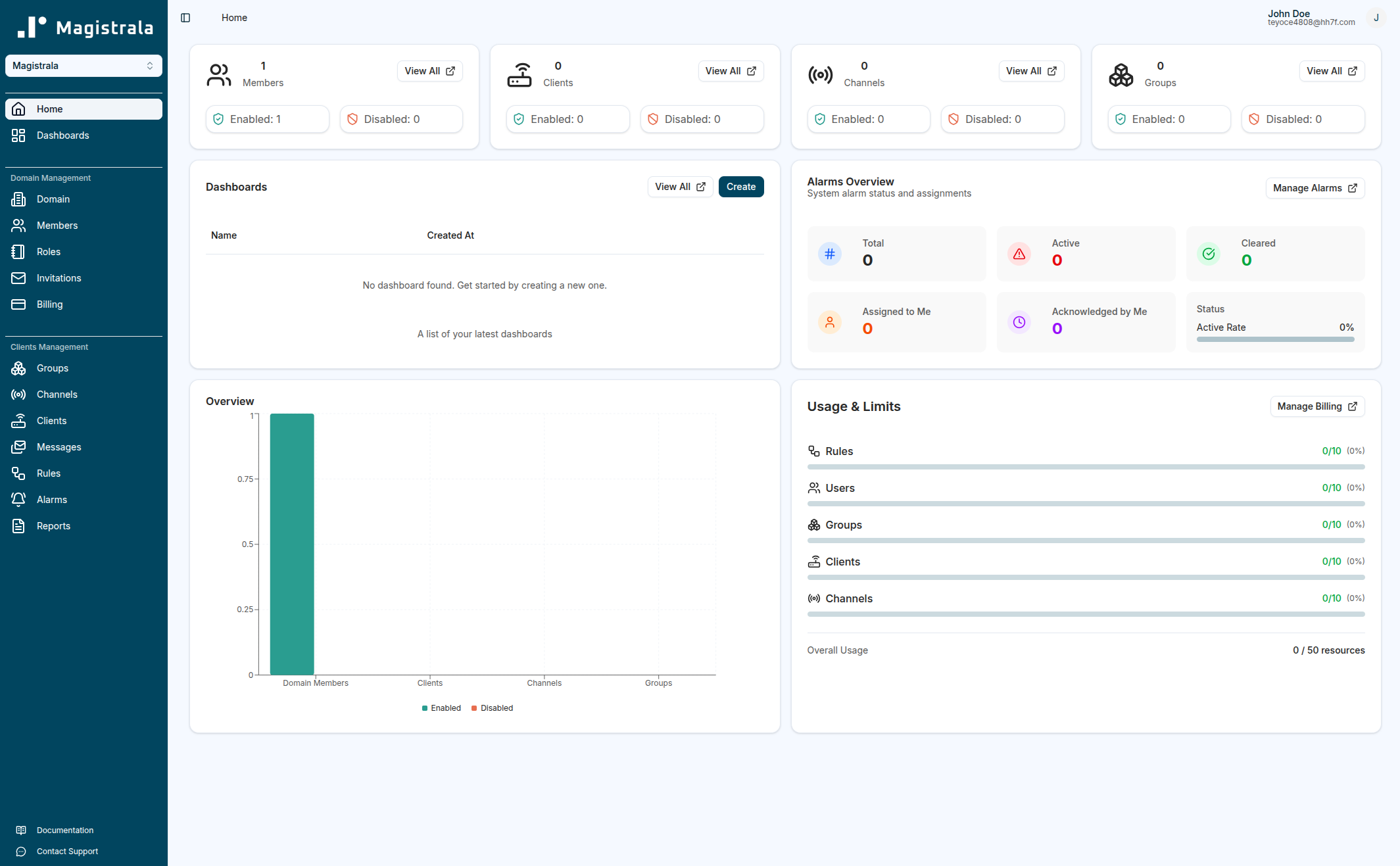Click the Dashboards sidebar icon
This screenshot has height=866, width=1400.
[18, 135]
